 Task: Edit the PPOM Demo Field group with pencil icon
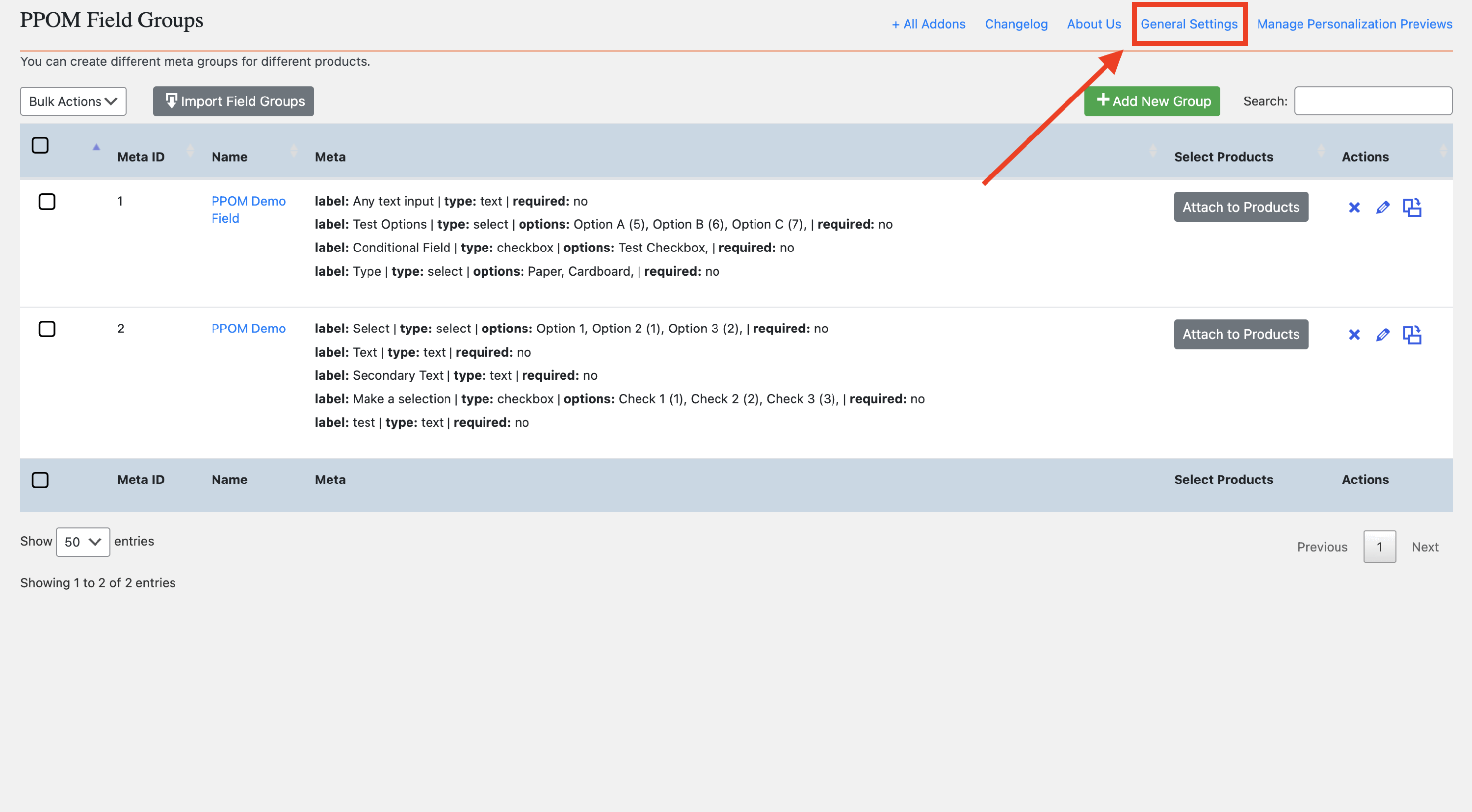(x=1382, y=208)
